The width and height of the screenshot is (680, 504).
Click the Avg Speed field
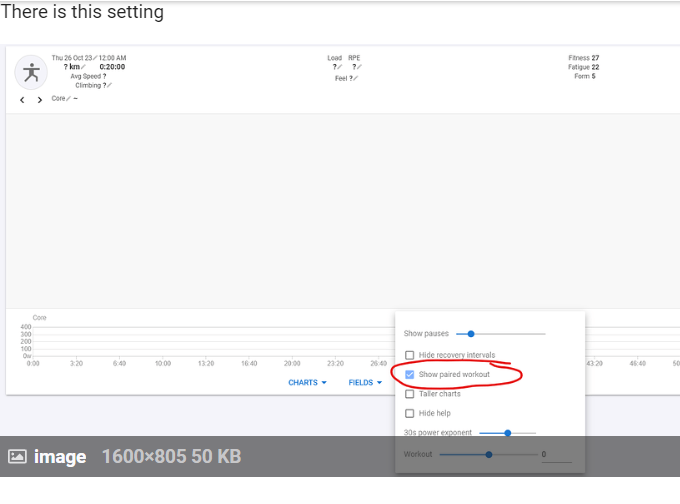88,76
